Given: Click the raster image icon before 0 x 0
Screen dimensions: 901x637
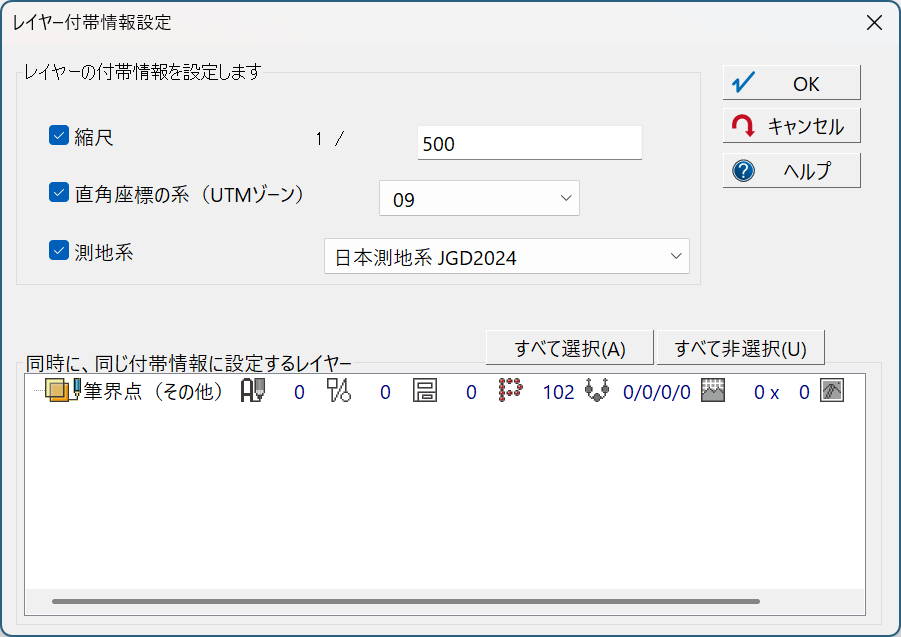Looking at the screenshot, I should pos(712,392).
